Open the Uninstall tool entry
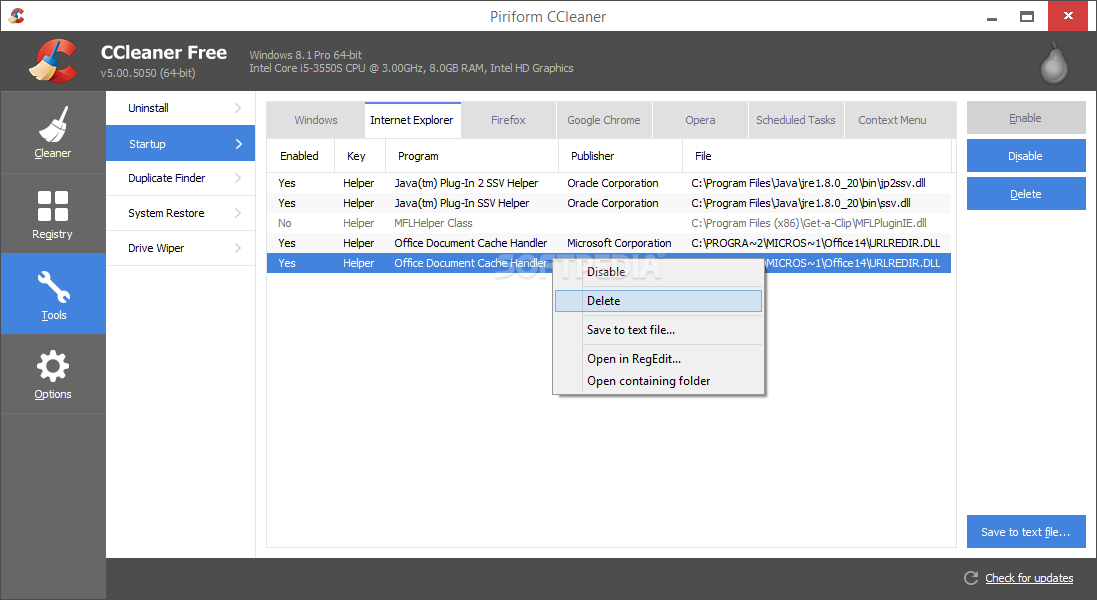The width and height of the screenshot is (1097, 600). pos(181,108)
